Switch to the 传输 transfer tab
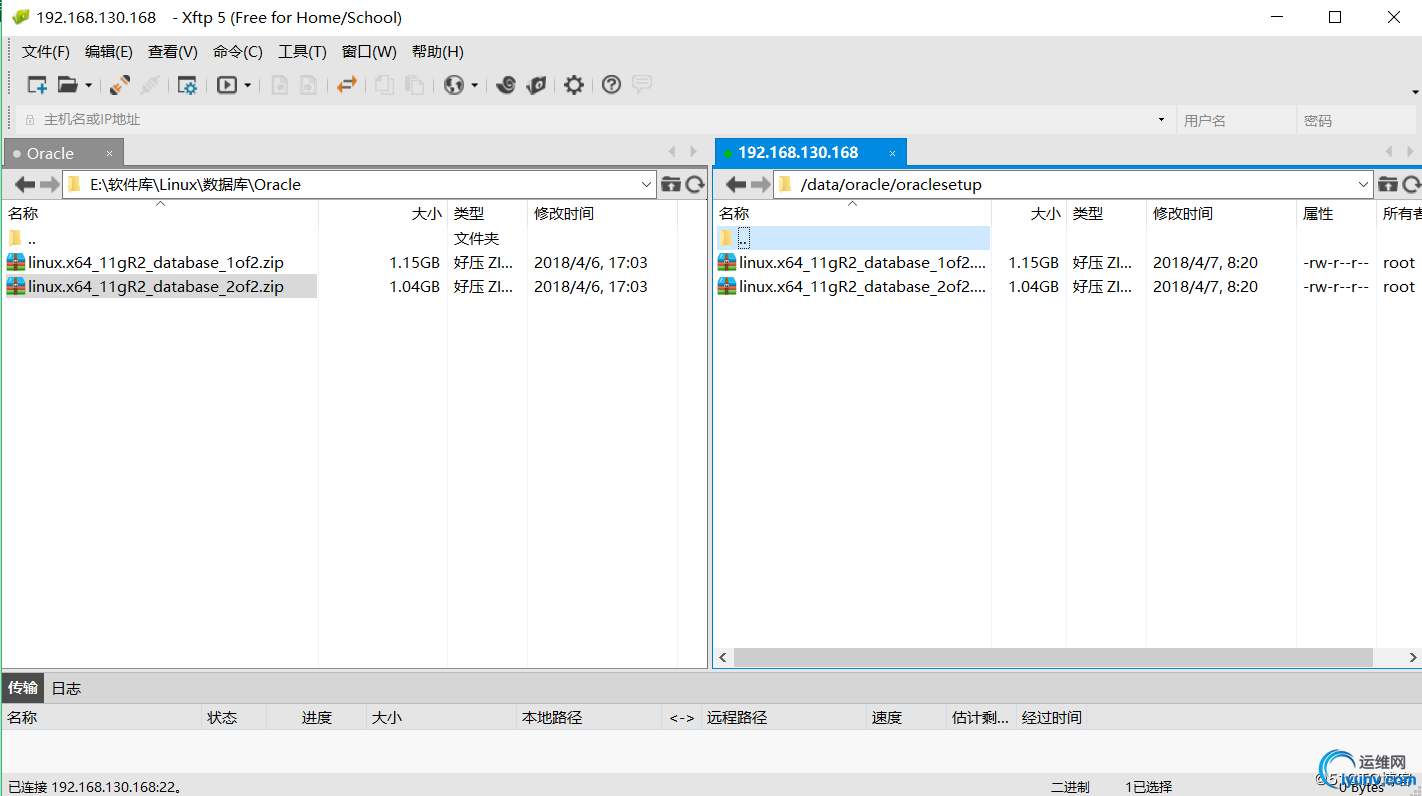The image size is (1422, 796). (x=23, y=688)
